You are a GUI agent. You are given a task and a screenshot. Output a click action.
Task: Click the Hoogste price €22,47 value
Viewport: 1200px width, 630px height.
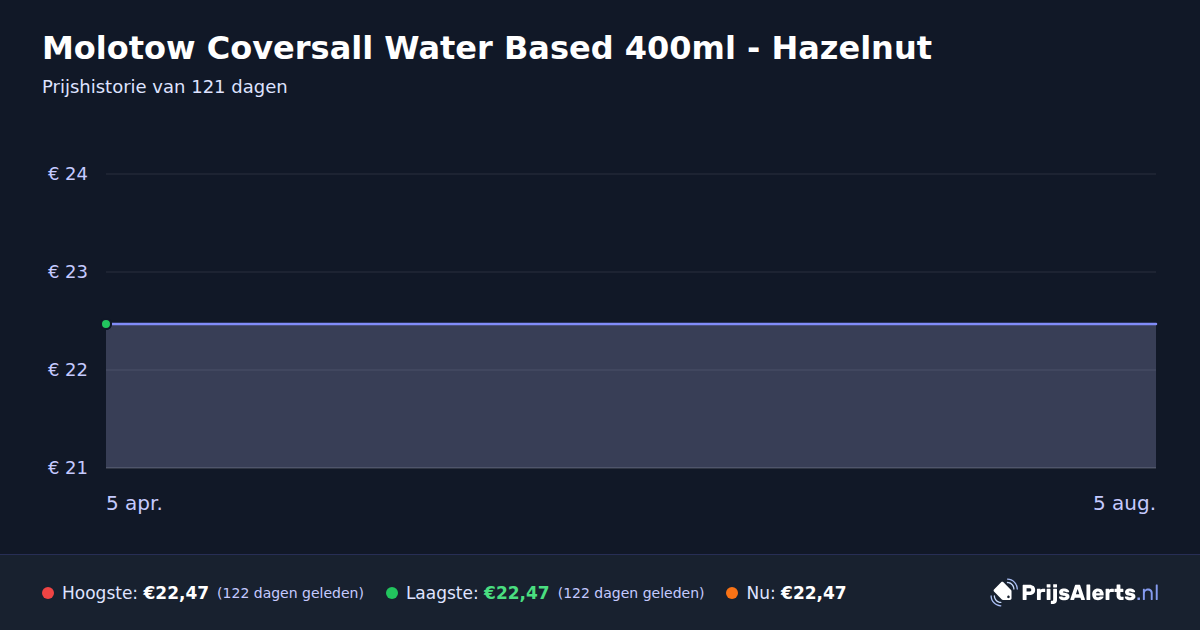(x=176, y=593)
